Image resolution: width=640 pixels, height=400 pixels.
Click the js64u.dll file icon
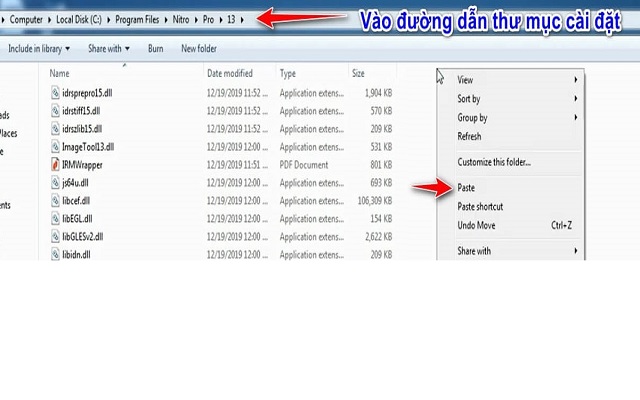coord(55,182)
